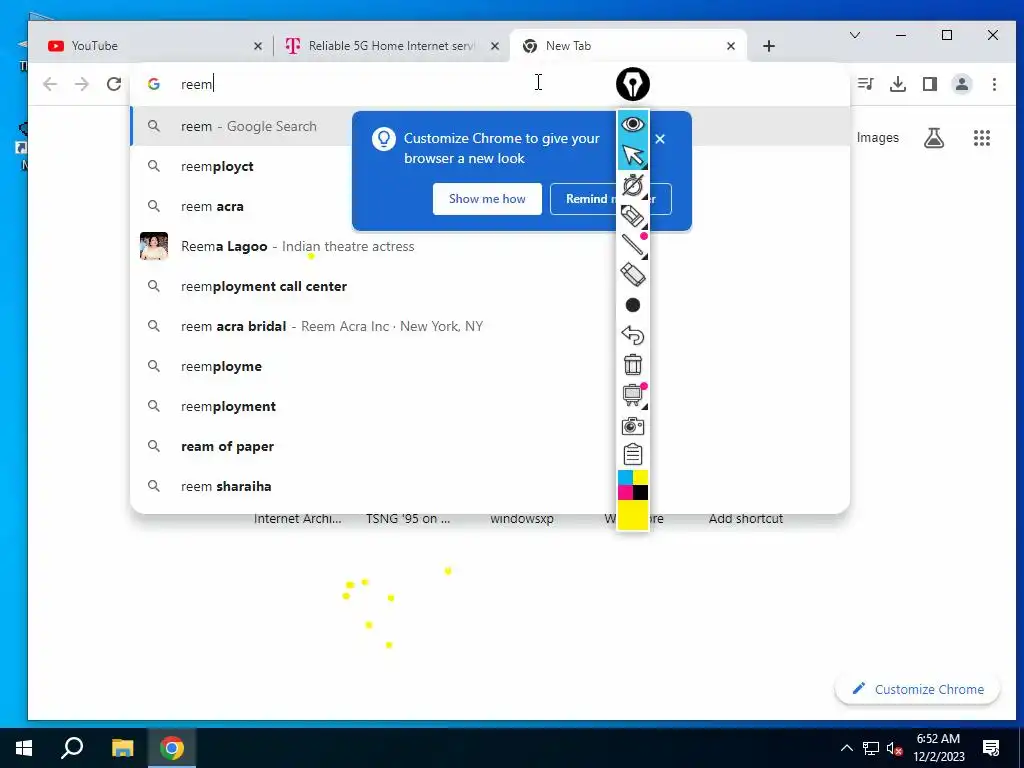The image size is (1024, 768).
Task: Open 'TSNG '95 on ...' shortcut
Action: point(408,519)
